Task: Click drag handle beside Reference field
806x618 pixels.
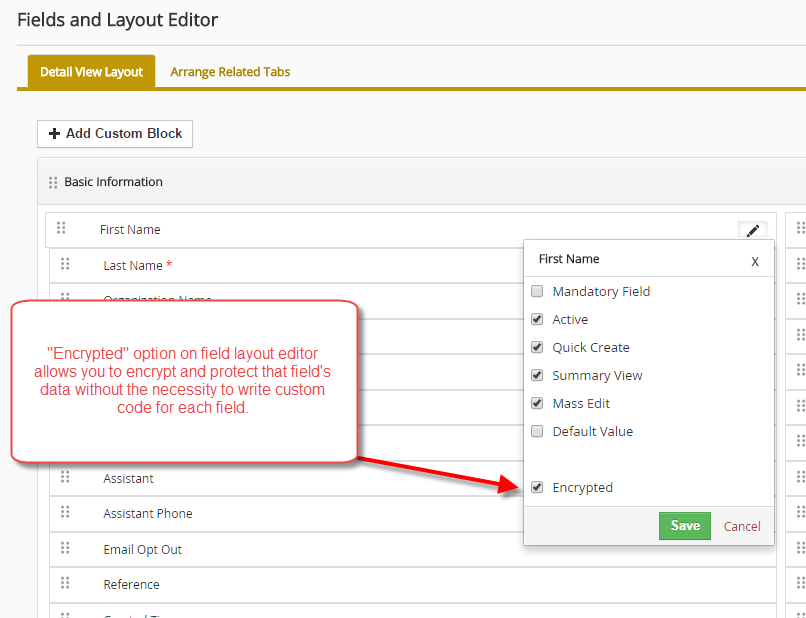Action: click(x=65, y=583)
